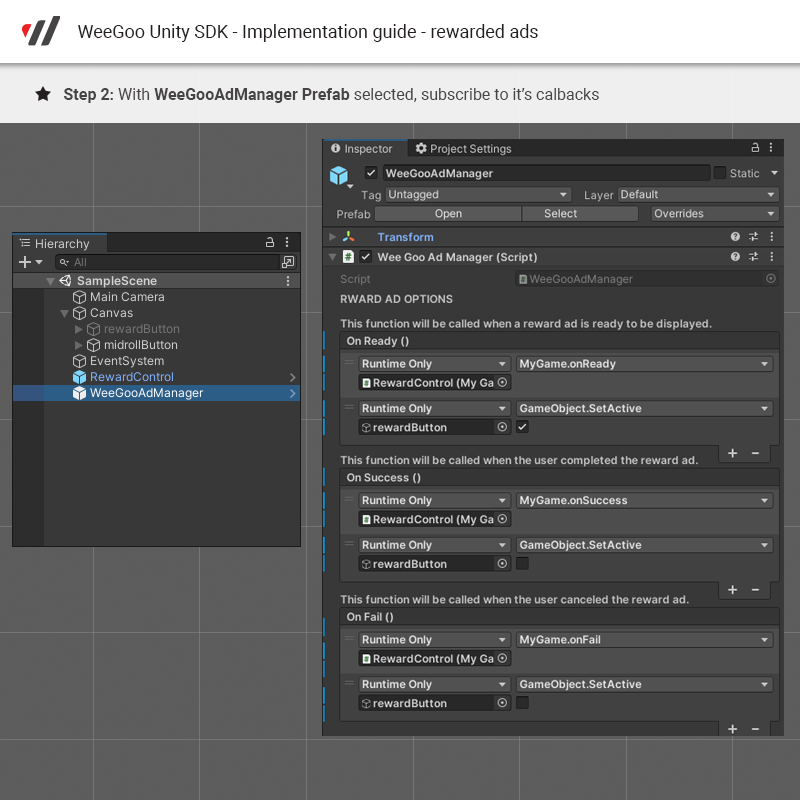Image resolution: width=800 pixels, height=800 pixels.
Task: Select RewardControl in the Hierarchy
Action: coord(131,377)
